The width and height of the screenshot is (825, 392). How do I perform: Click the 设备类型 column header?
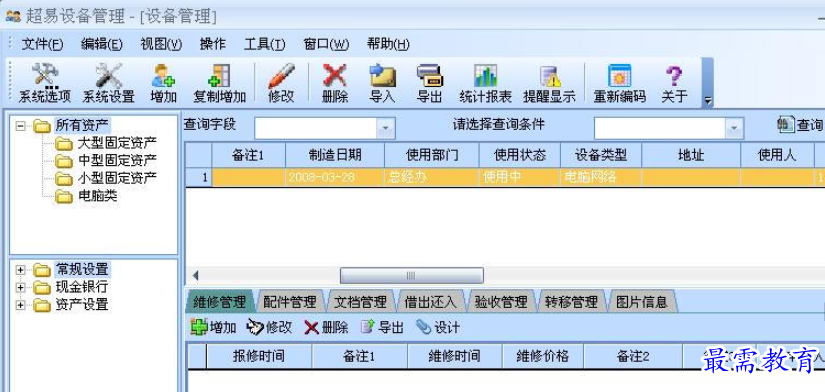[x=601, y=155]
